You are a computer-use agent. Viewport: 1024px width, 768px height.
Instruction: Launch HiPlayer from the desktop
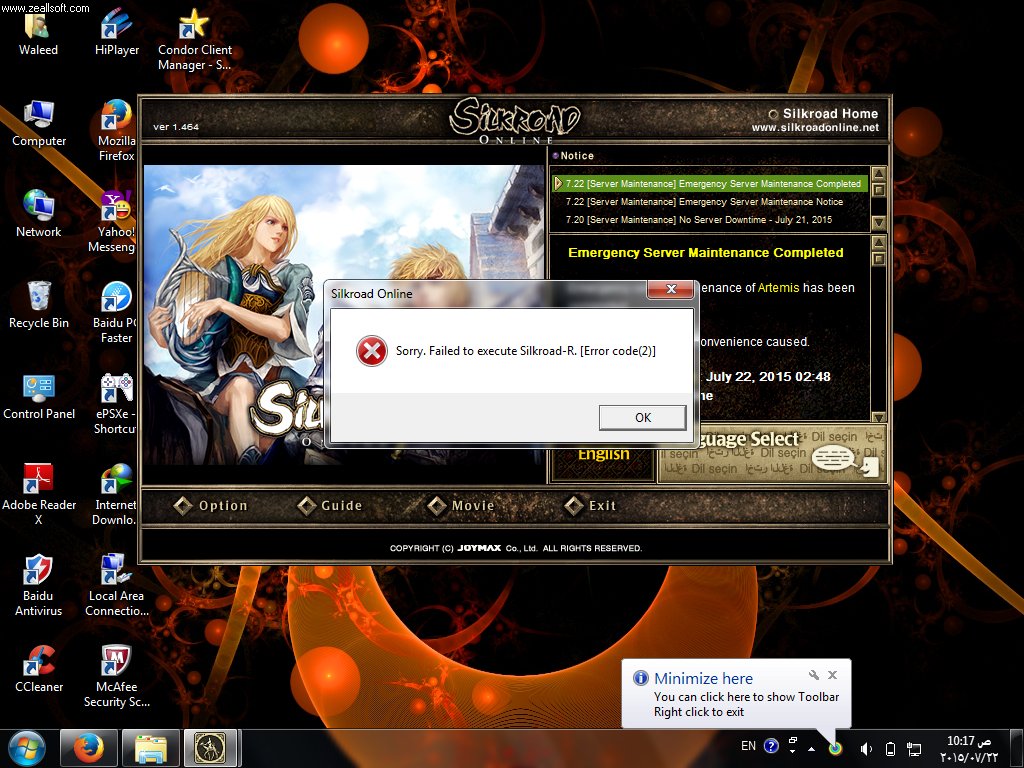116,31
